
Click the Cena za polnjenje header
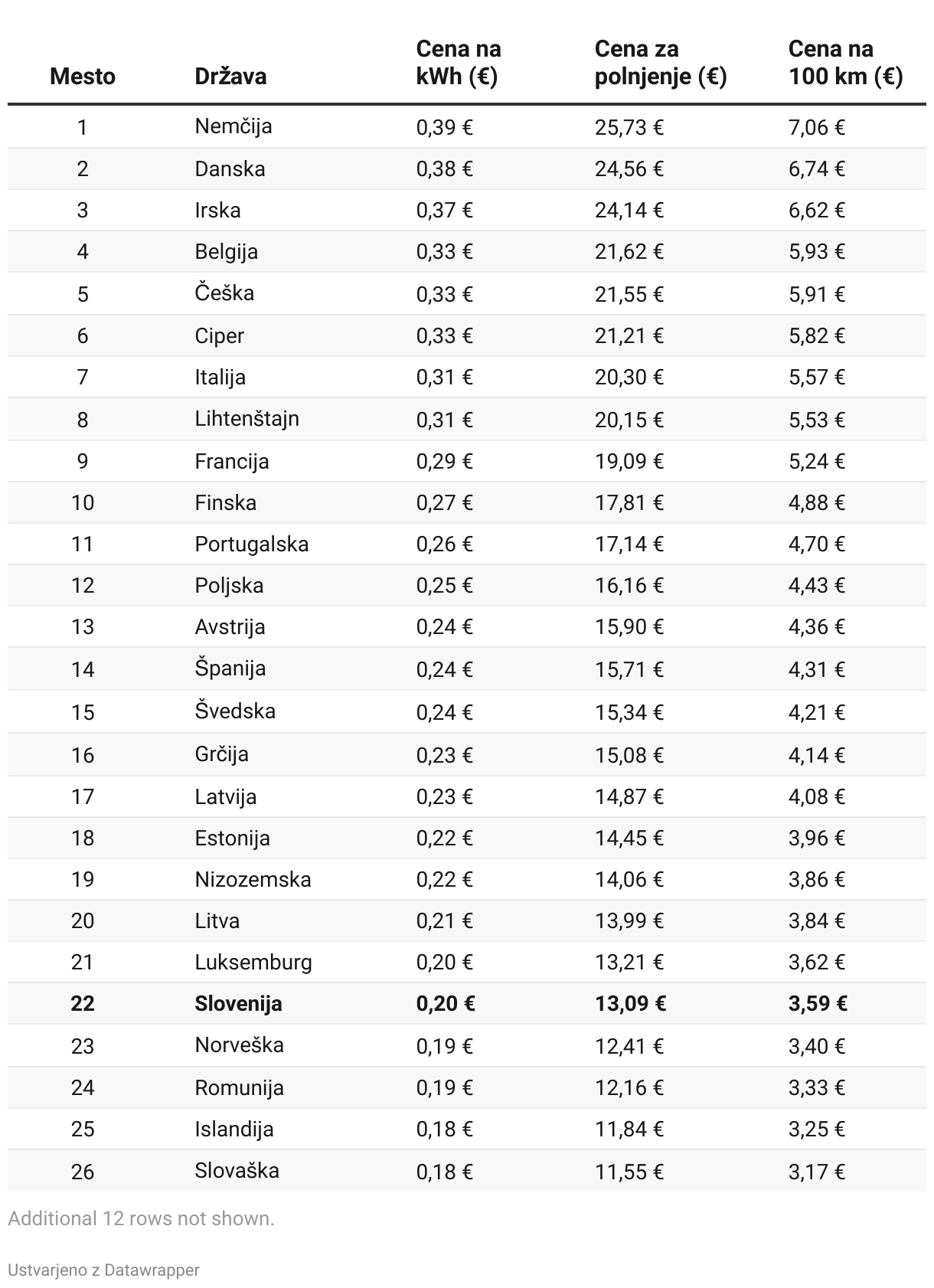click(660, 63)
